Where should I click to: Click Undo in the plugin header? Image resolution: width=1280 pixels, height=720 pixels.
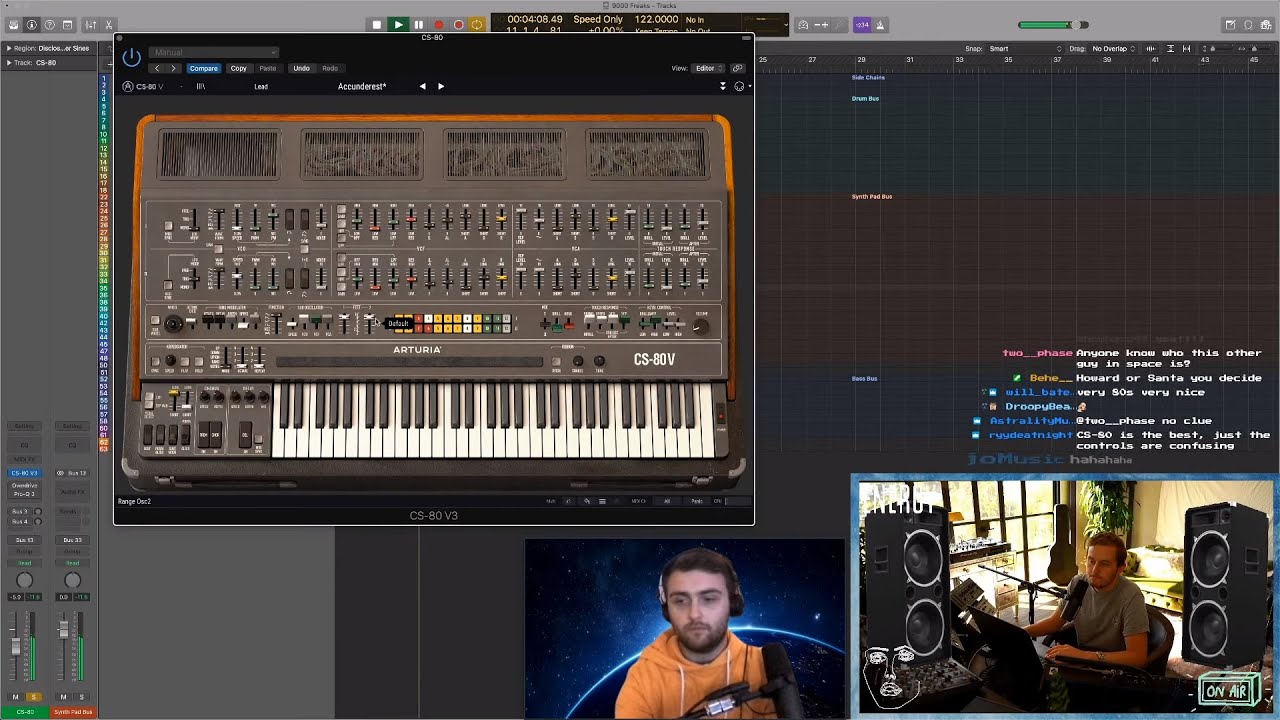(301, 68)
